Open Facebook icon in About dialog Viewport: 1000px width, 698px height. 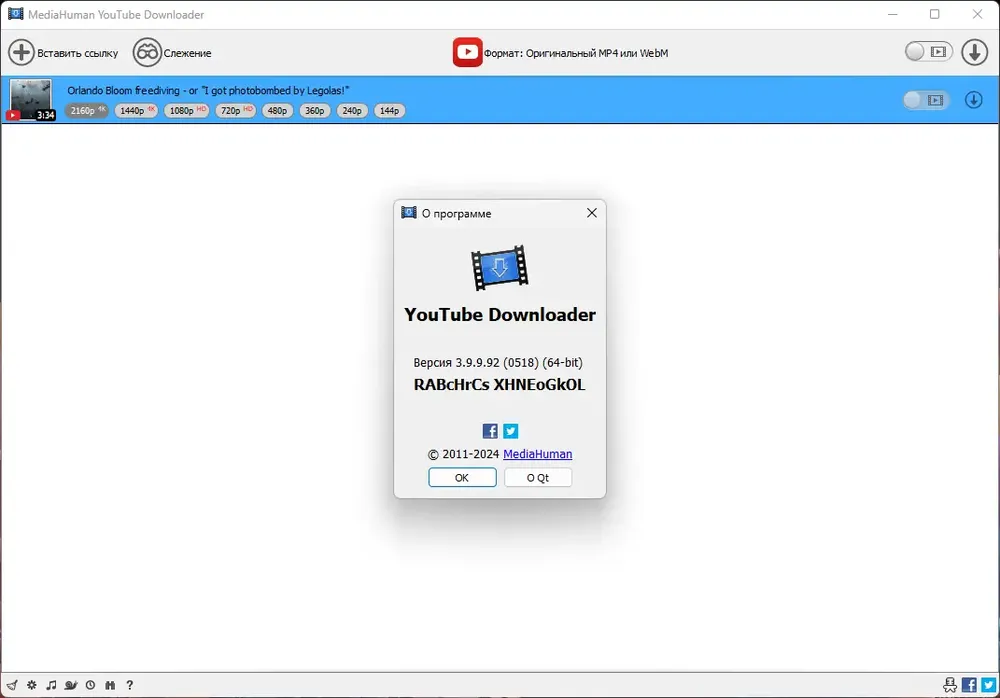point(490,431)
